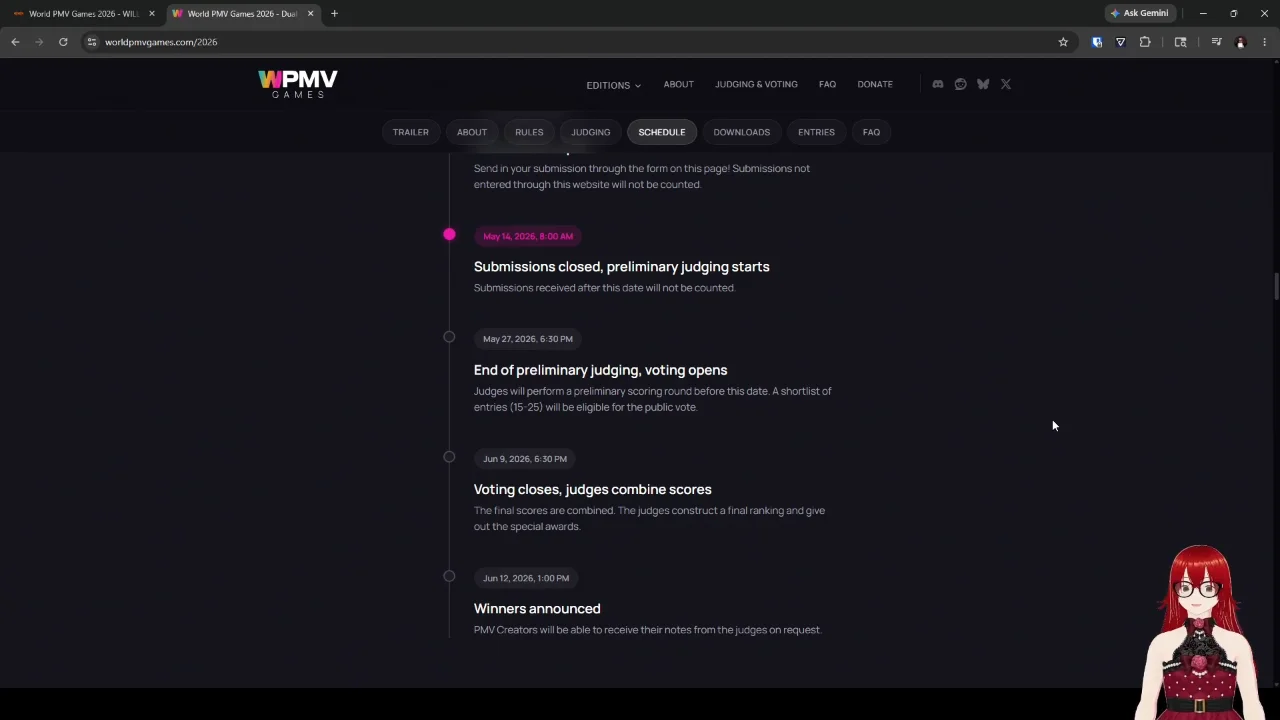Screen dimensions: 1280x720
Task: Select the Downloads section tab
Action: [741, 132]
